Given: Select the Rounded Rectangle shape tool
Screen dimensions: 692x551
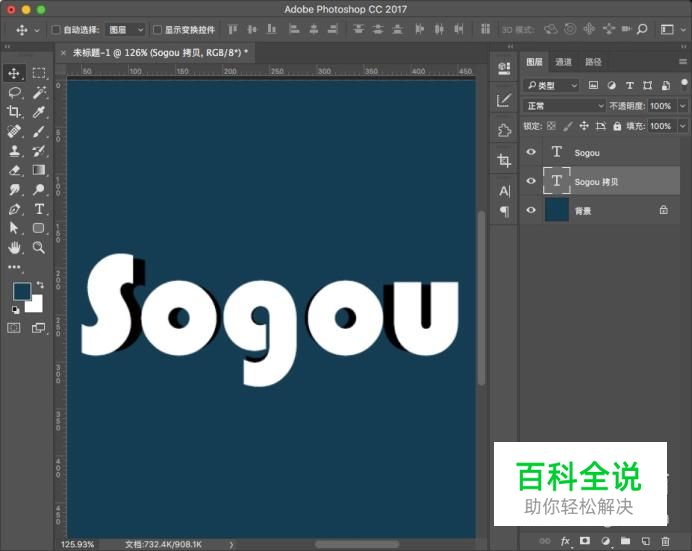Looking at the screenshot, I should pyautogui.click(x=39, y=228).
